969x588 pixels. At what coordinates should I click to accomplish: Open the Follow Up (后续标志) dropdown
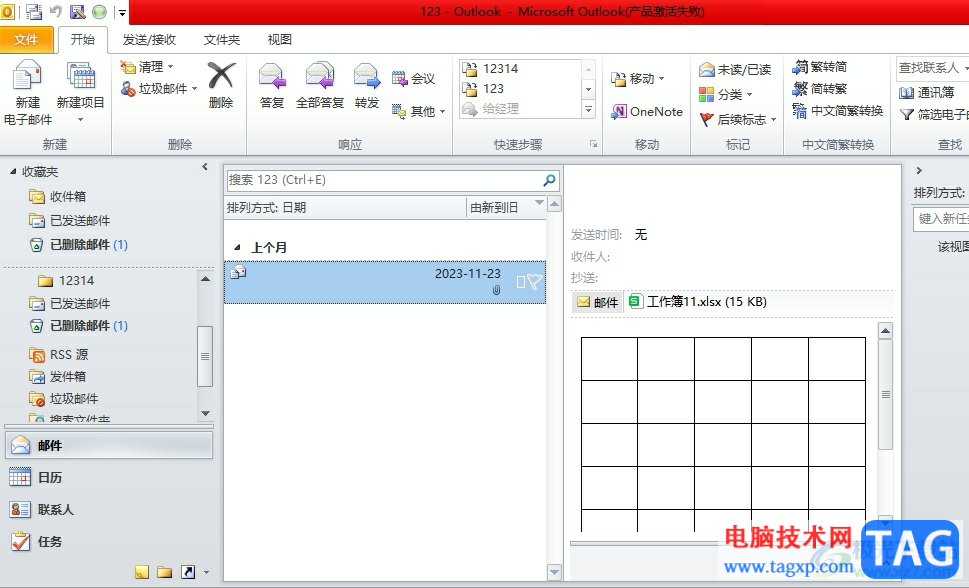coord(737,119)
